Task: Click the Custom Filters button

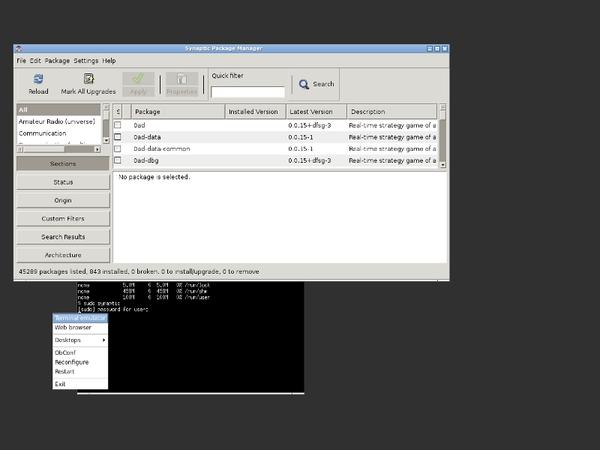Action: 63,218
